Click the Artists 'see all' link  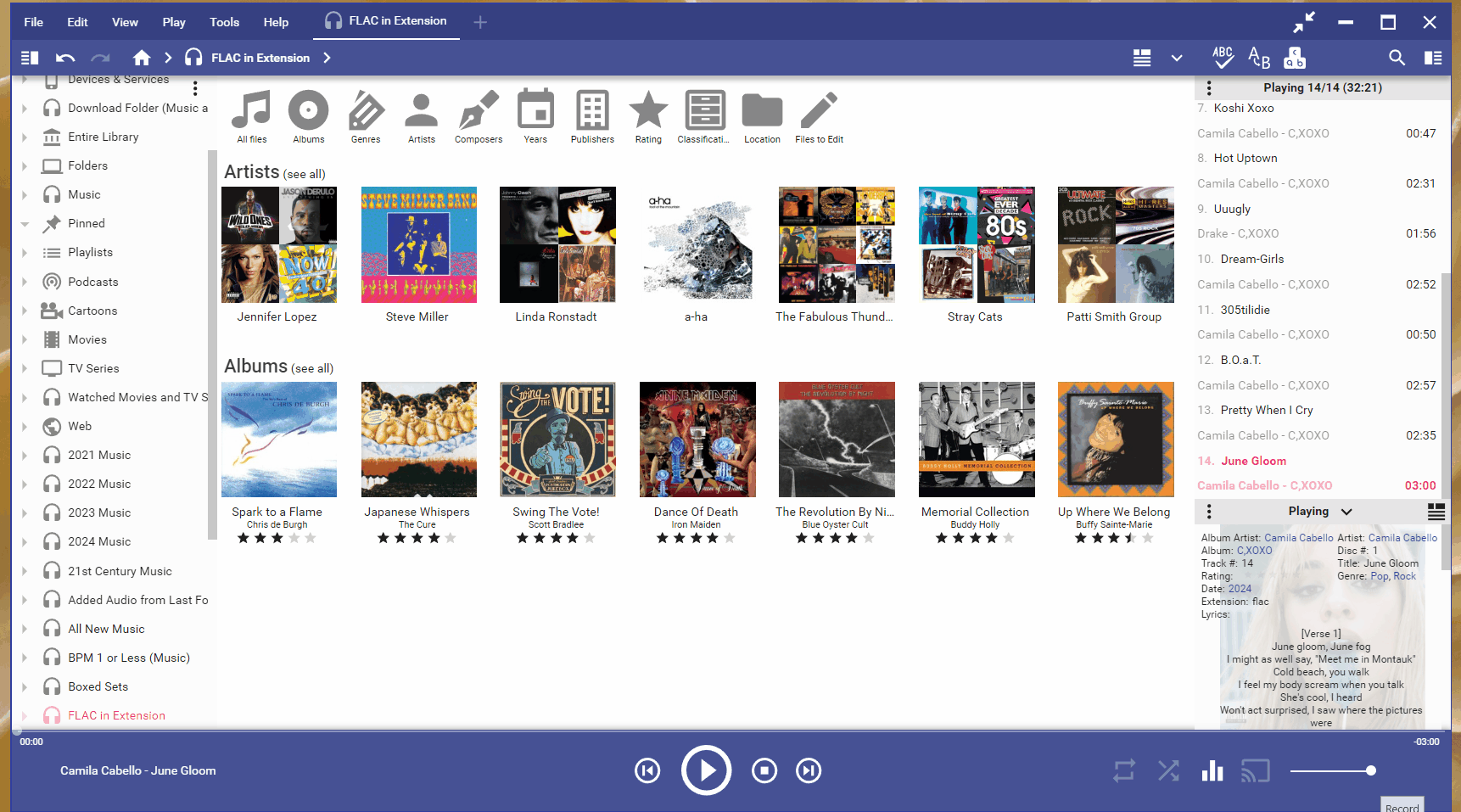point(305,175)
